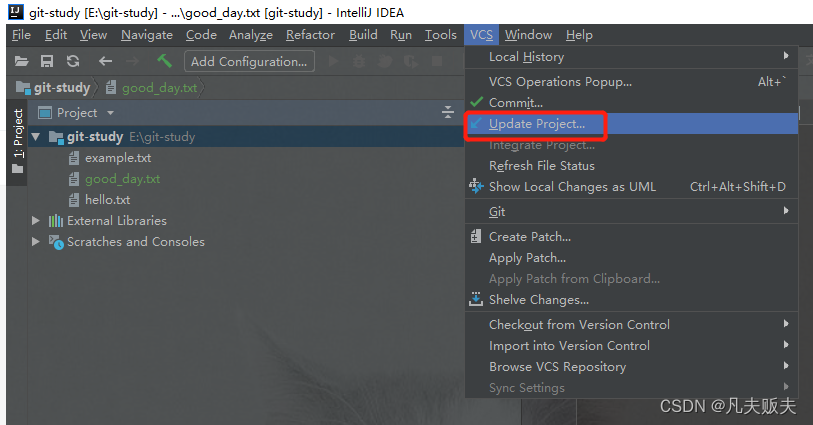The image size is (813, 425).
Task: Open the Code menu
Action: coord(201,35)
